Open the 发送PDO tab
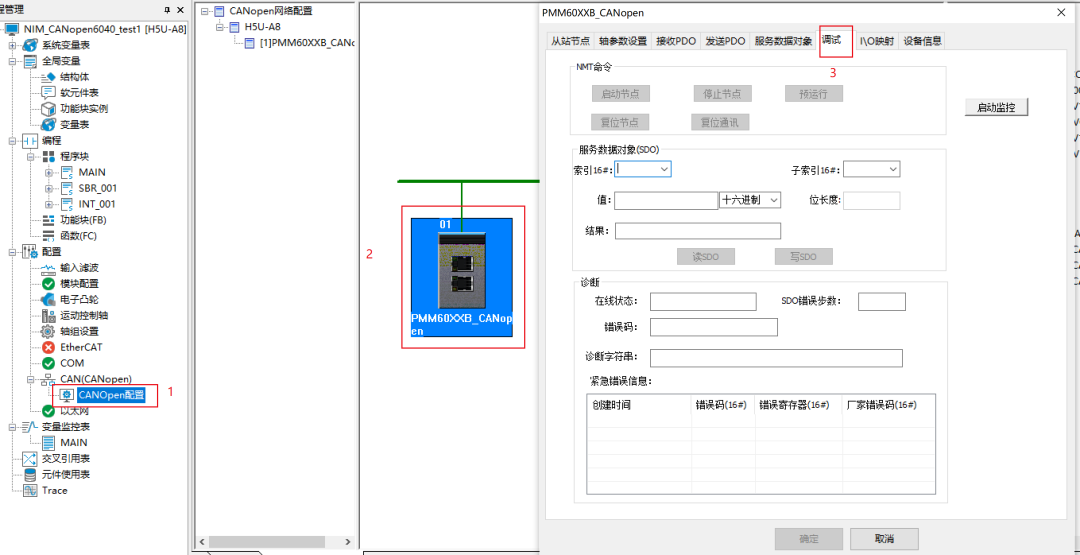Screen dimensions: 1080x555 click(725, 41)
